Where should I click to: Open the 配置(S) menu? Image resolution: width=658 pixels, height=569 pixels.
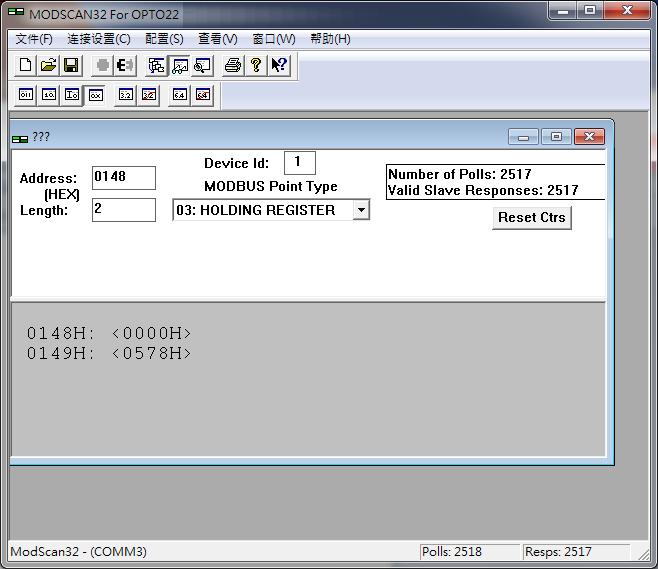click(164, 39)
